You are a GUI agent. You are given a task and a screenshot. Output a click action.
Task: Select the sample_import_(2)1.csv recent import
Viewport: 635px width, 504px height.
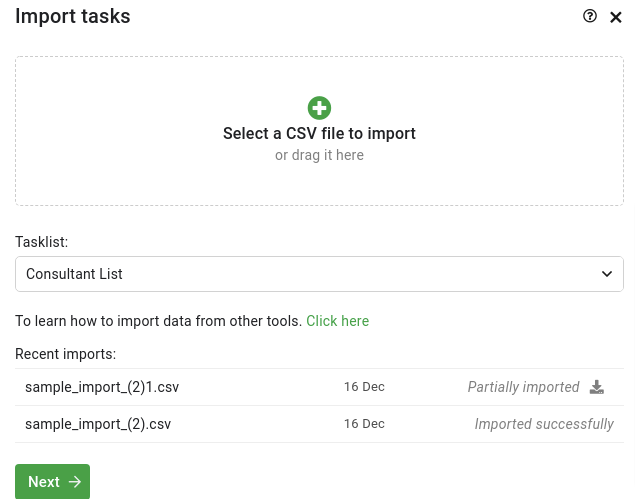coord(102,387)
